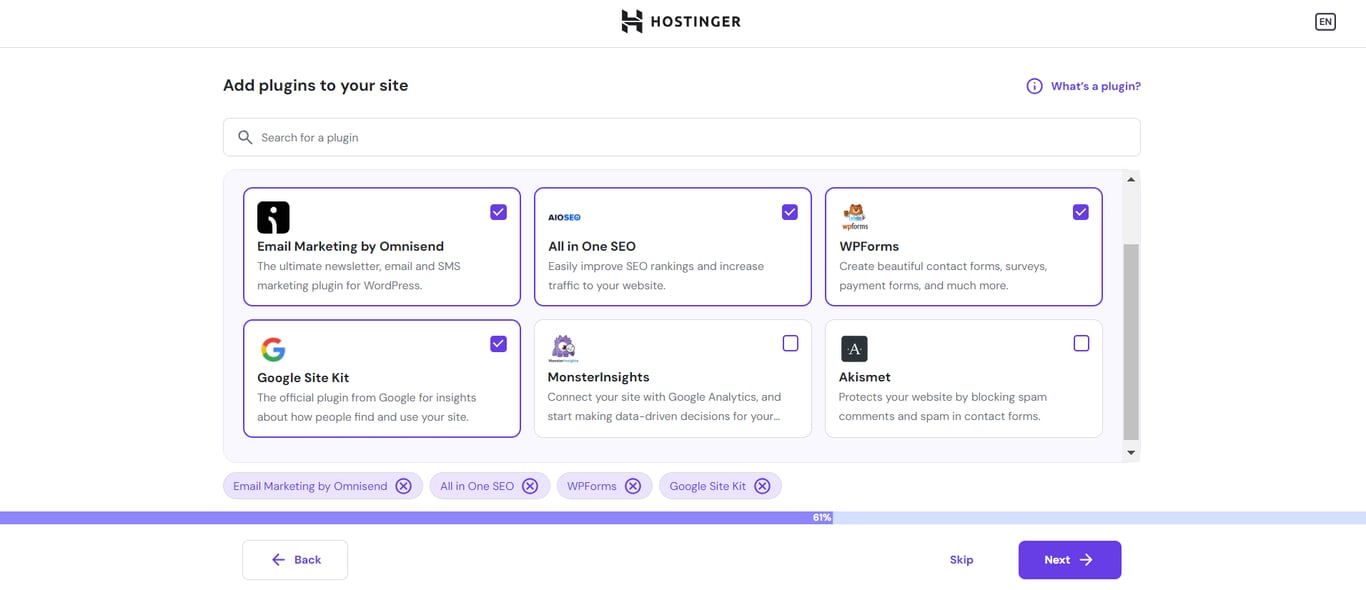The image size is (1366, 590).
Task: Click the MonsterInsights plugin logo
Action: pos(564,348)
